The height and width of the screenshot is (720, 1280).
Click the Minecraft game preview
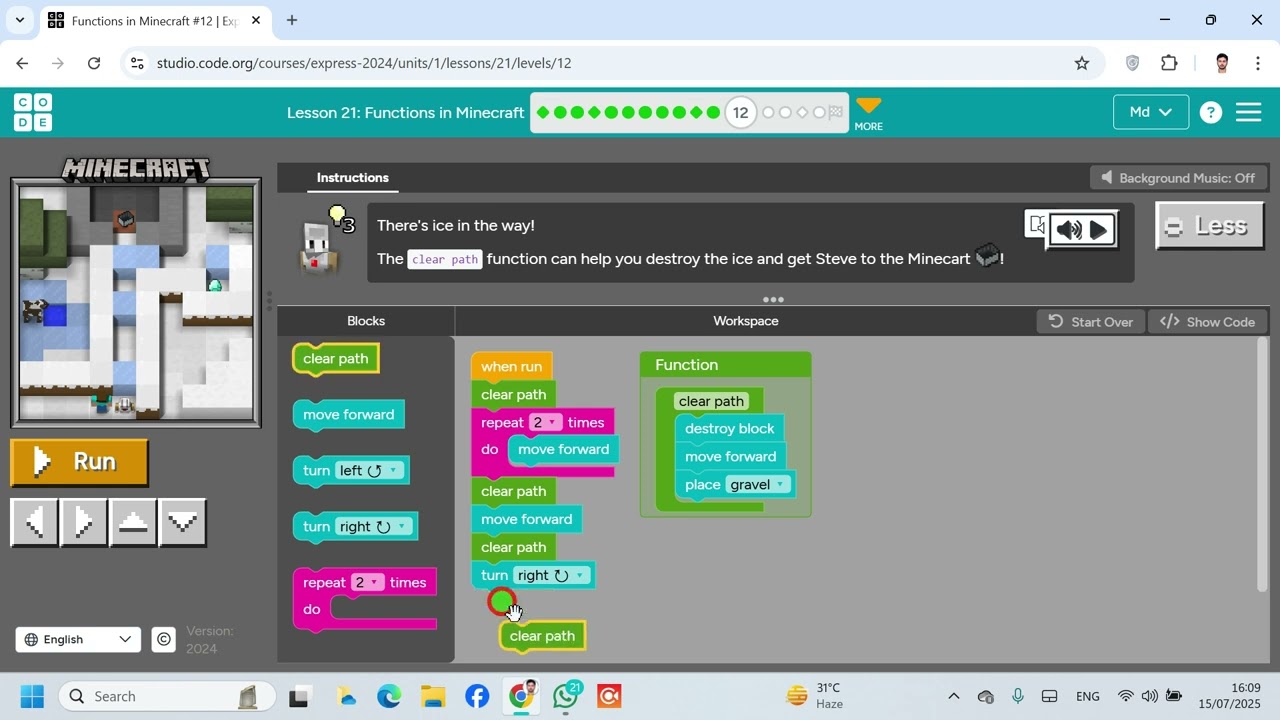pyautogui.click(x=136, y=303)
